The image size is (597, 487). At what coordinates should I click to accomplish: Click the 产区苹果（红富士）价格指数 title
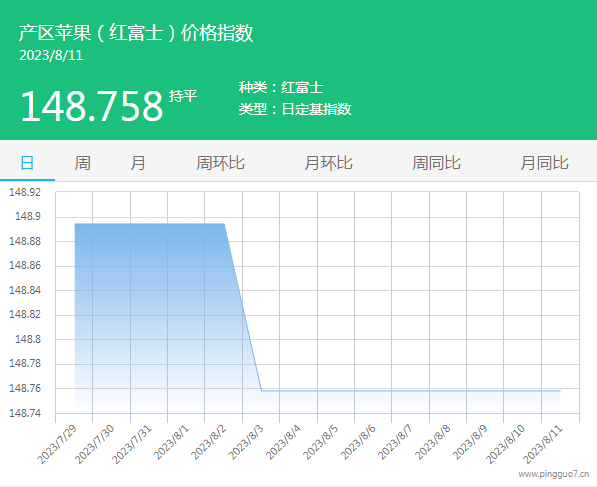click(x=136, y=32)
